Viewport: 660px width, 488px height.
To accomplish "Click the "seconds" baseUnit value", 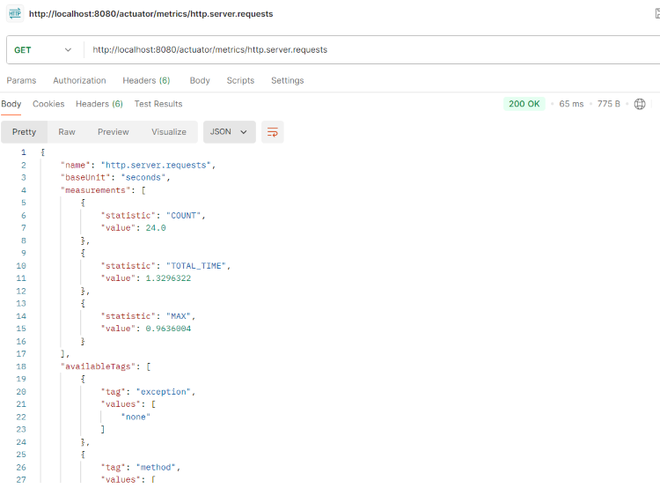I will click(x=143, y=178).
